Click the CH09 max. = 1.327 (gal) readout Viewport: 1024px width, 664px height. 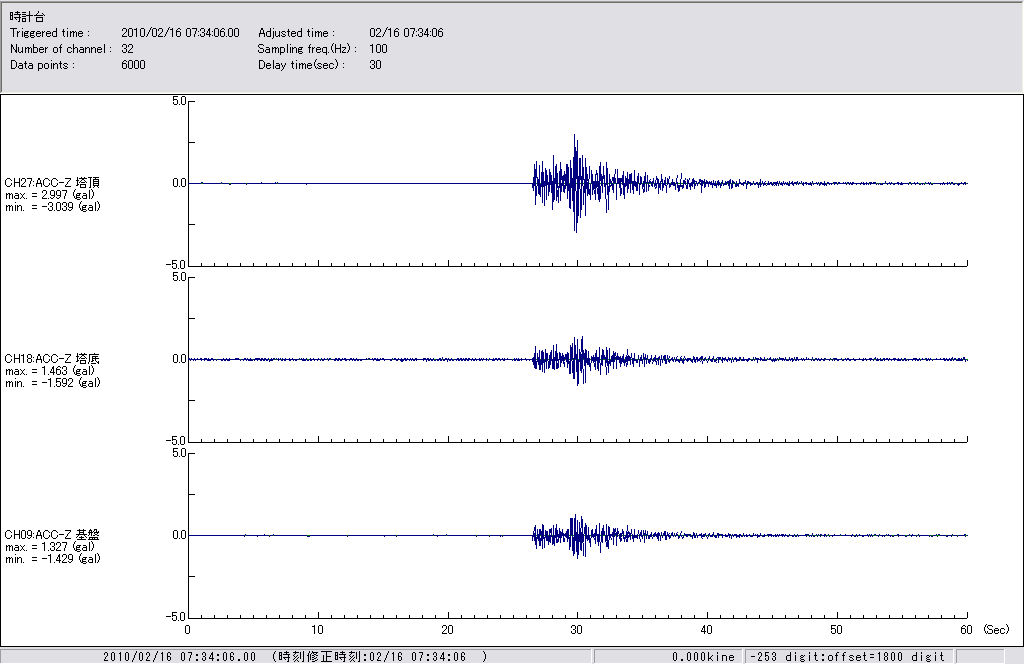(50, 546)
